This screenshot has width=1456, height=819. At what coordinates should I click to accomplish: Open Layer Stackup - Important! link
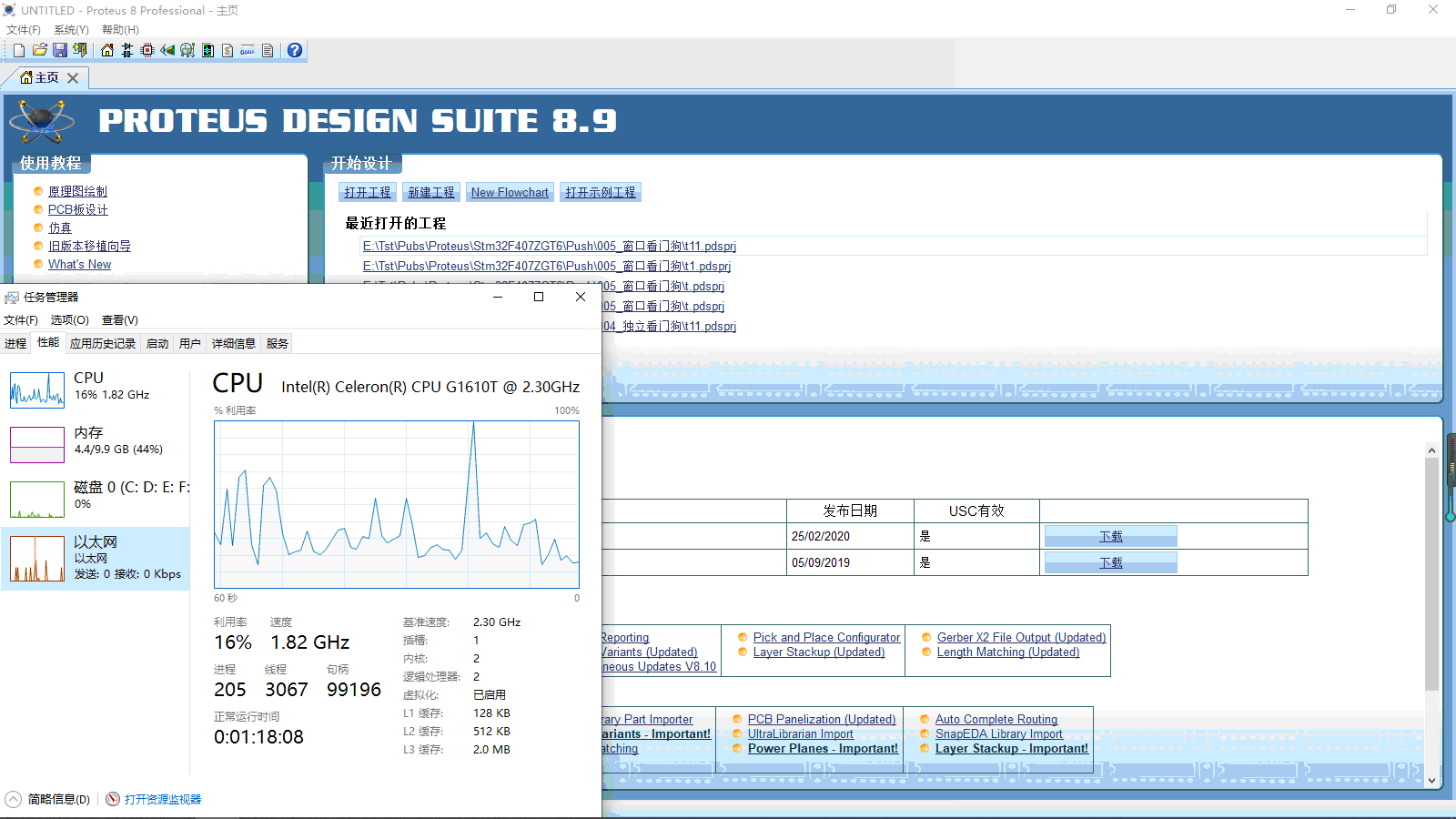pos(1012,749)
